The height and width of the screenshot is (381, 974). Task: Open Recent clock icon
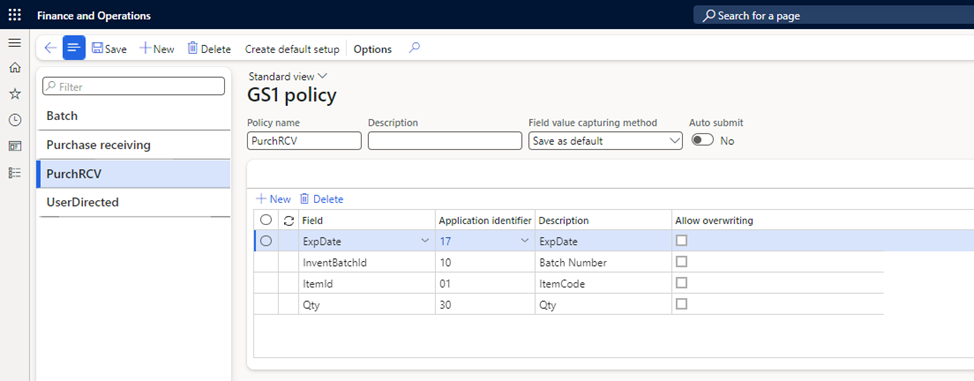click(14, 120)
